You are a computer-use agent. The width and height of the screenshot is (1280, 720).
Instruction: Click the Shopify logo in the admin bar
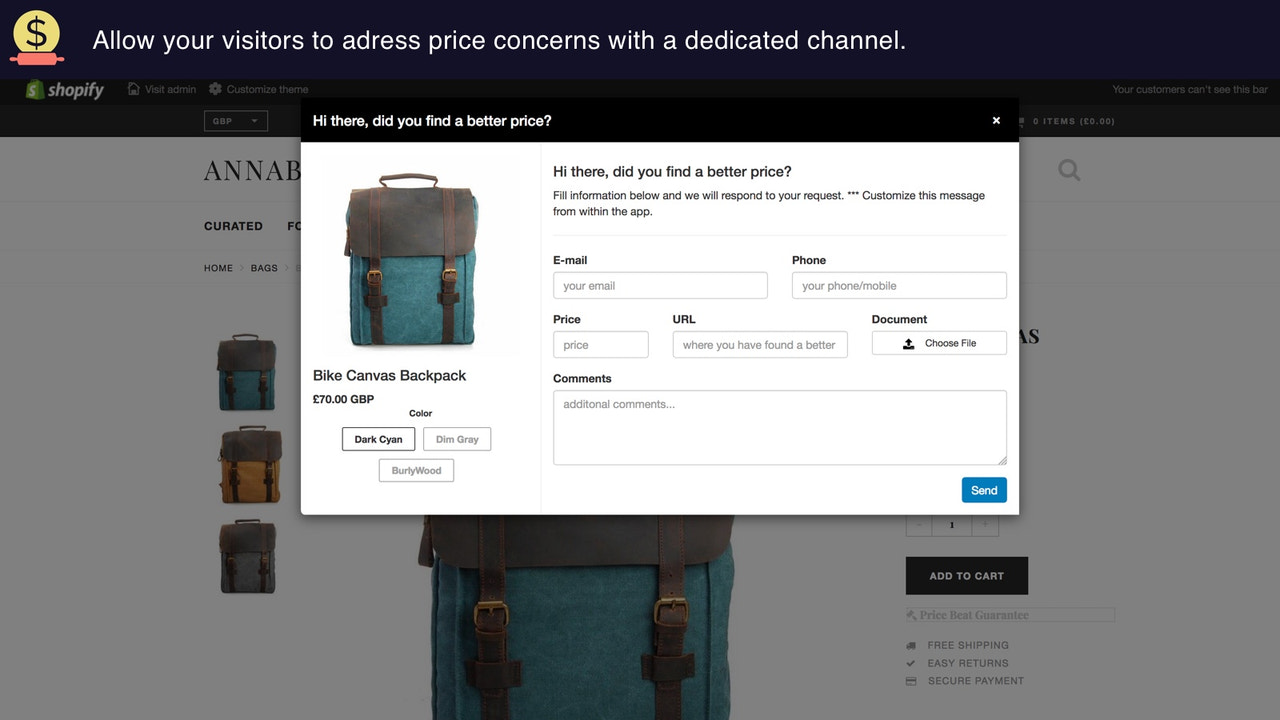tap(34, 89)
